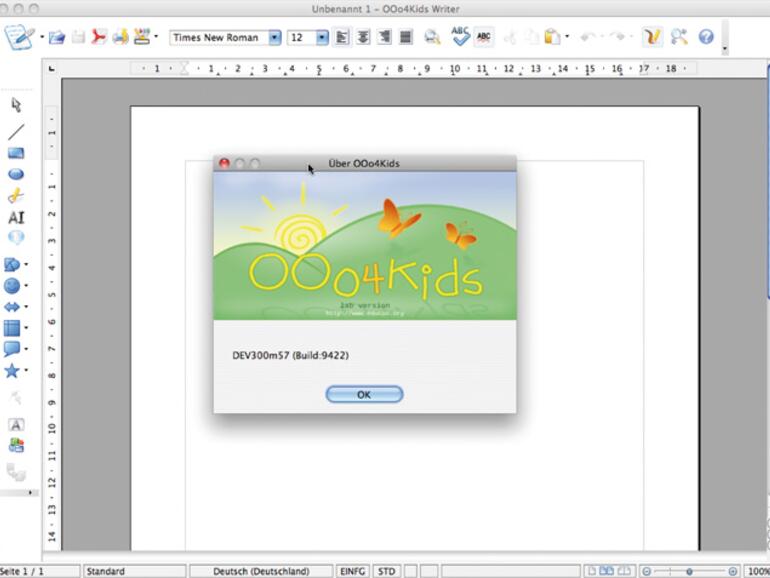
Task: Open the Times New Roman font dropdown
Action: [x=275, y=37]
